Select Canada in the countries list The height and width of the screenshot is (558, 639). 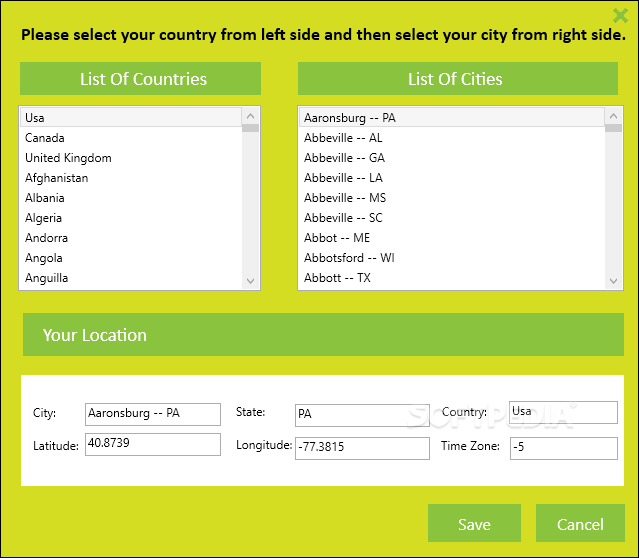tap(131, 138)
